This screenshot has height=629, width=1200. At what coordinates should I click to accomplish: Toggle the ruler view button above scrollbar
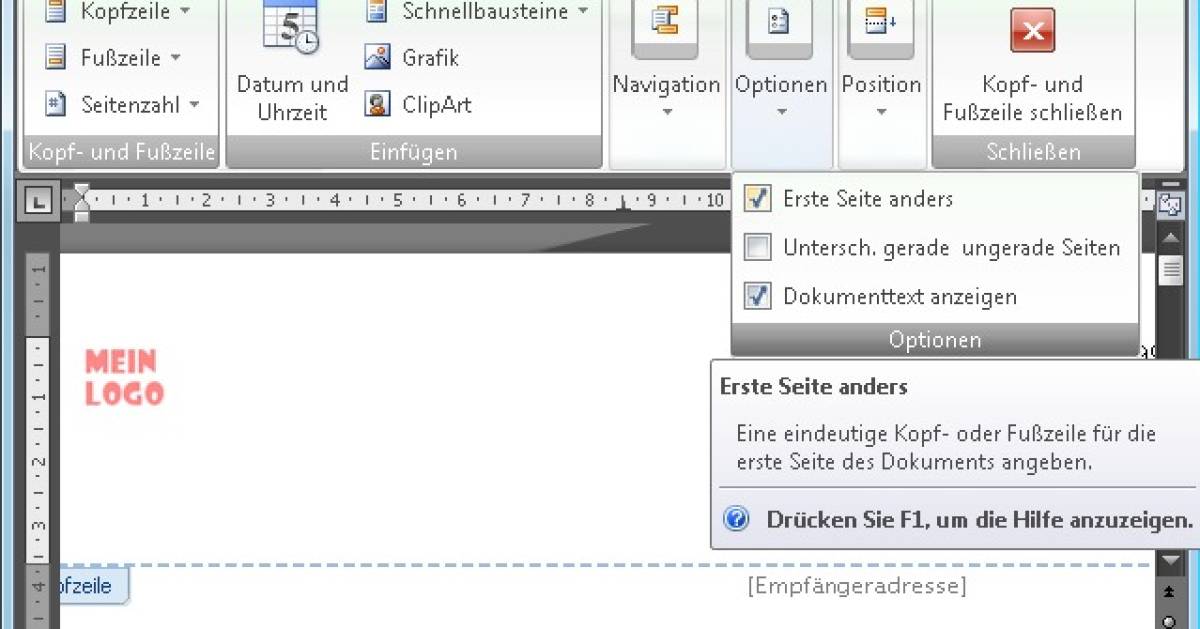point(1169,205)
